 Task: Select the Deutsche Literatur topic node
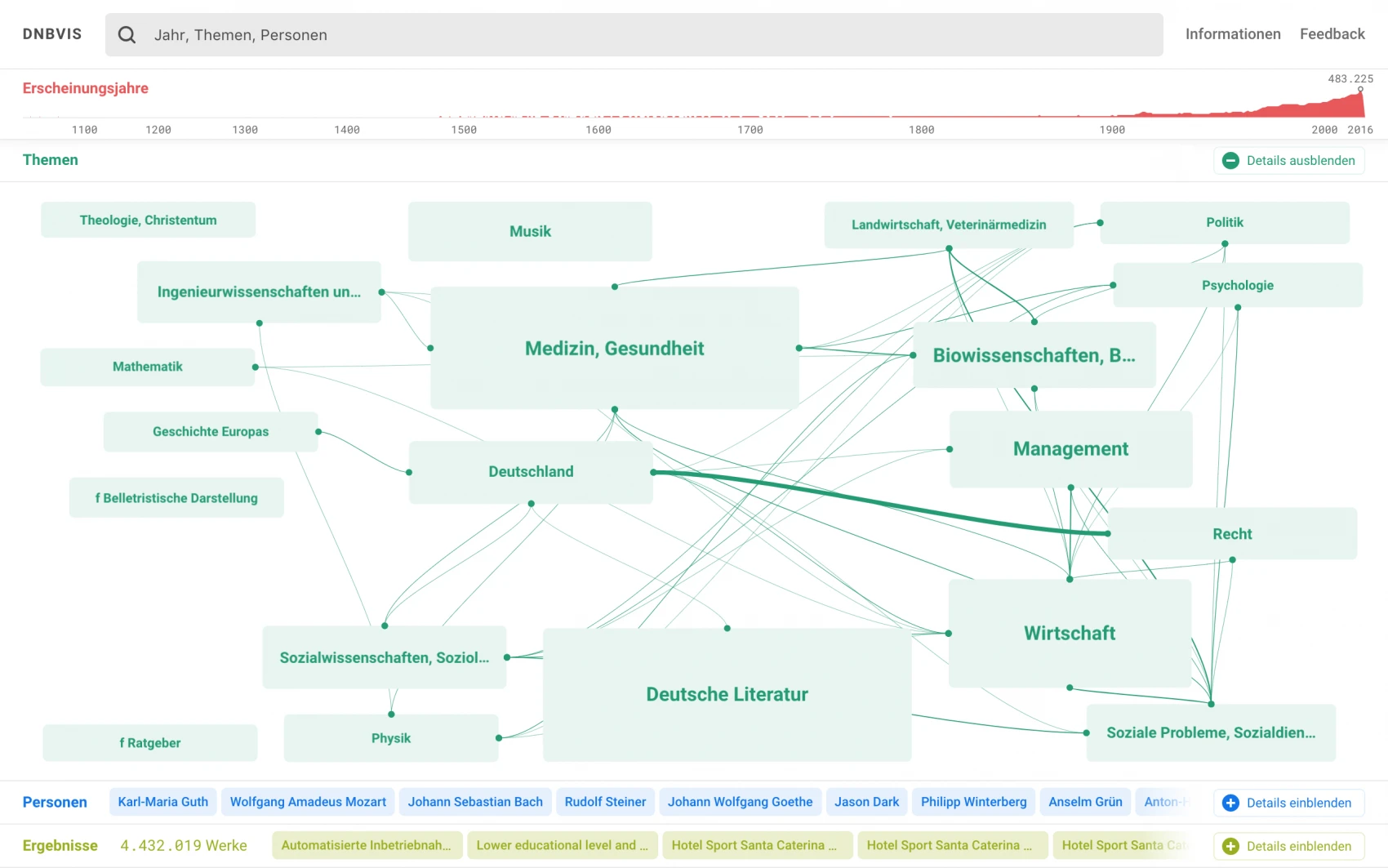[x=727, y=694]
